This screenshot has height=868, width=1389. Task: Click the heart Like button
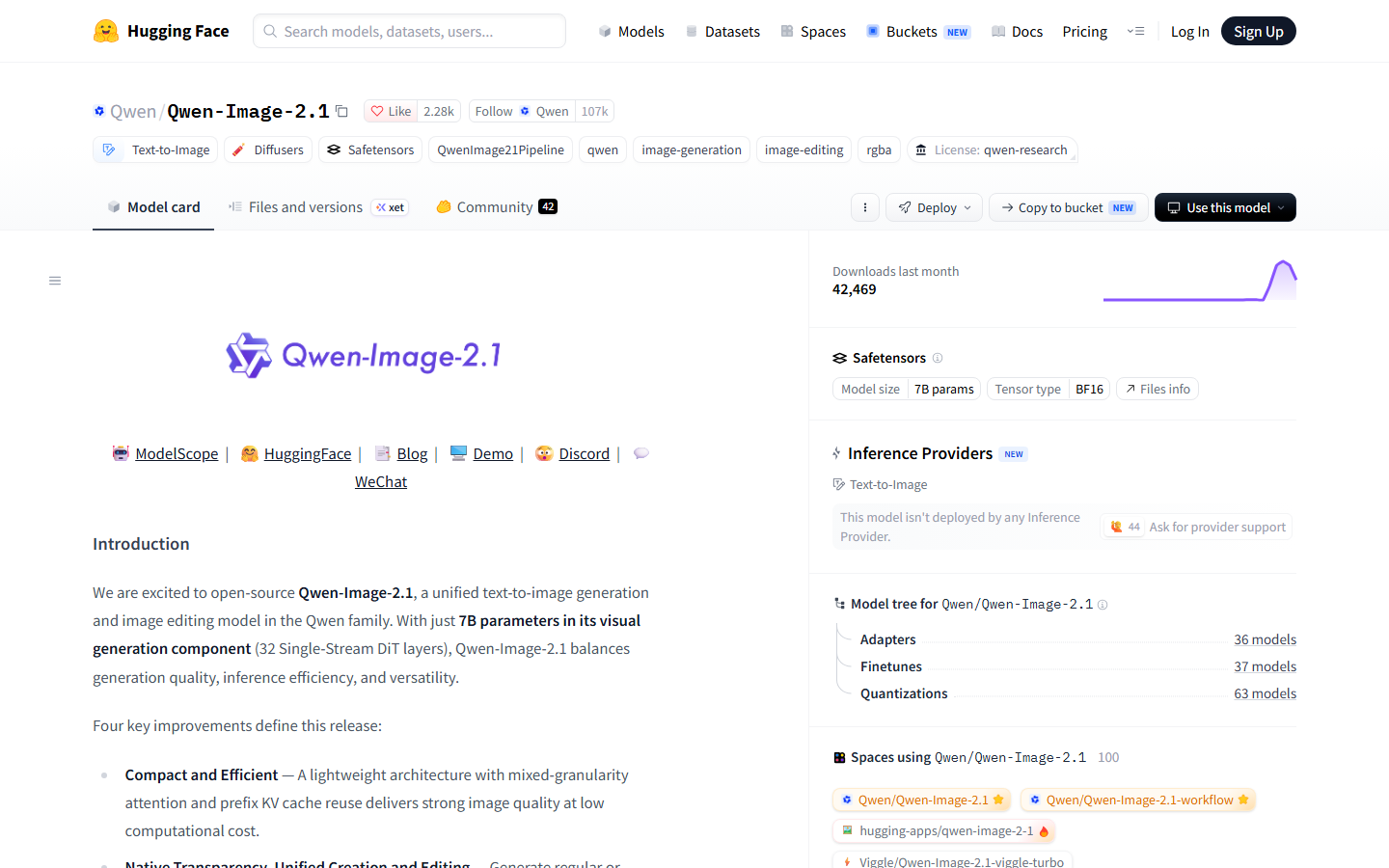391,111
